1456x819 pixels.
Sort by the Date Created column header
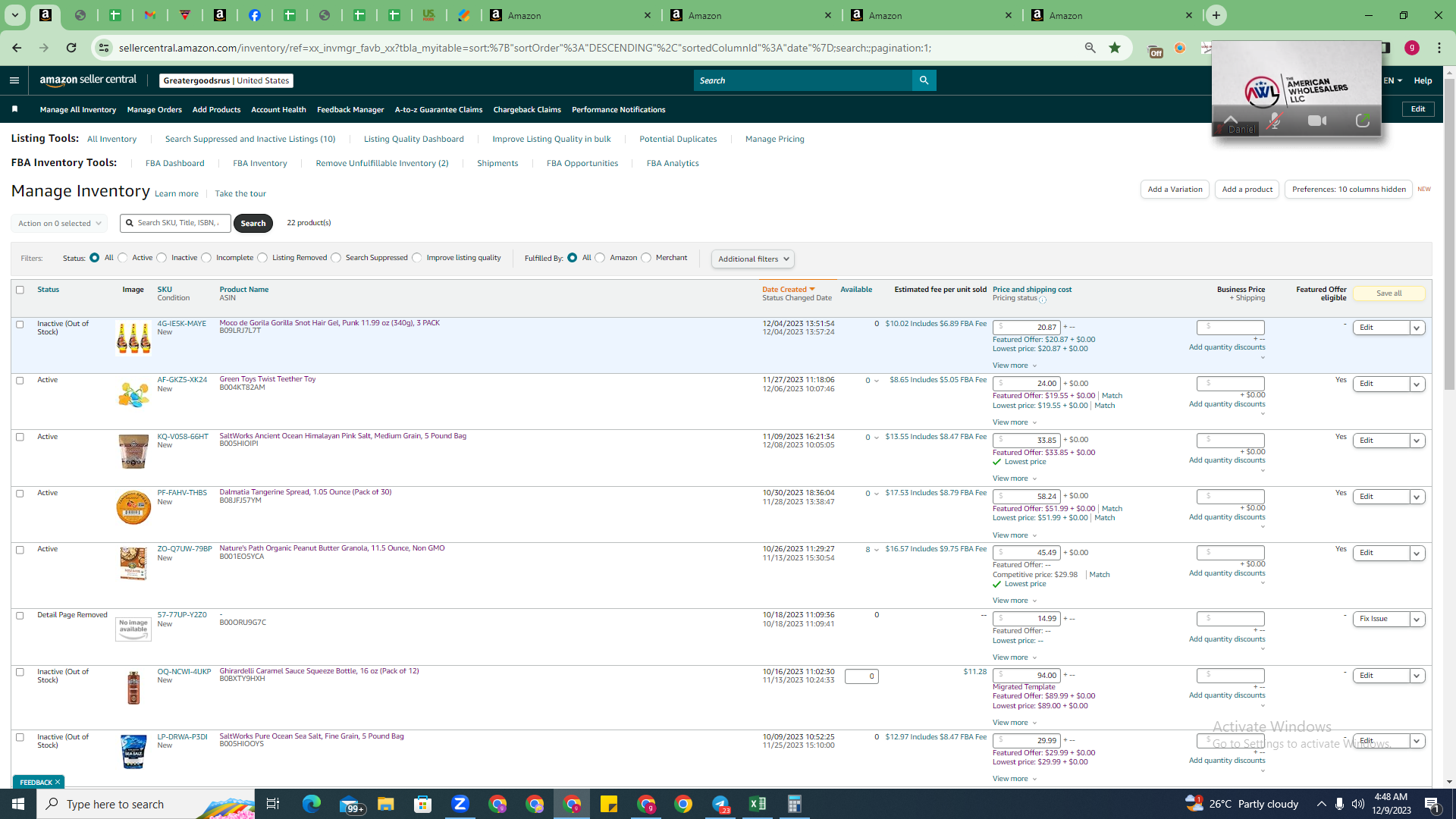[788, 290]
